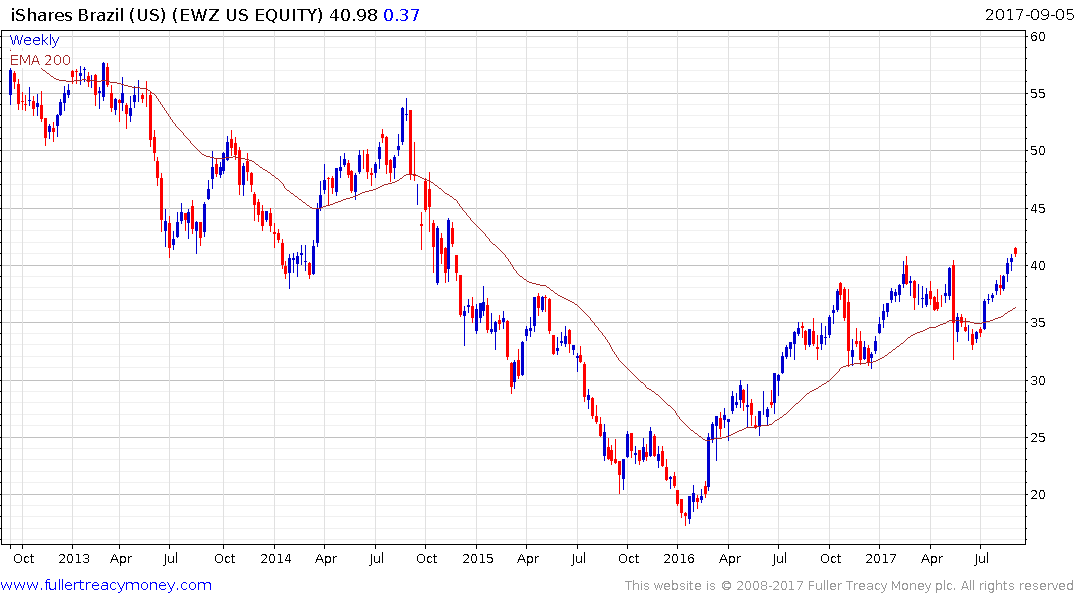
Task: Click the last price value 40.98
Action: [x=353, y=14]
